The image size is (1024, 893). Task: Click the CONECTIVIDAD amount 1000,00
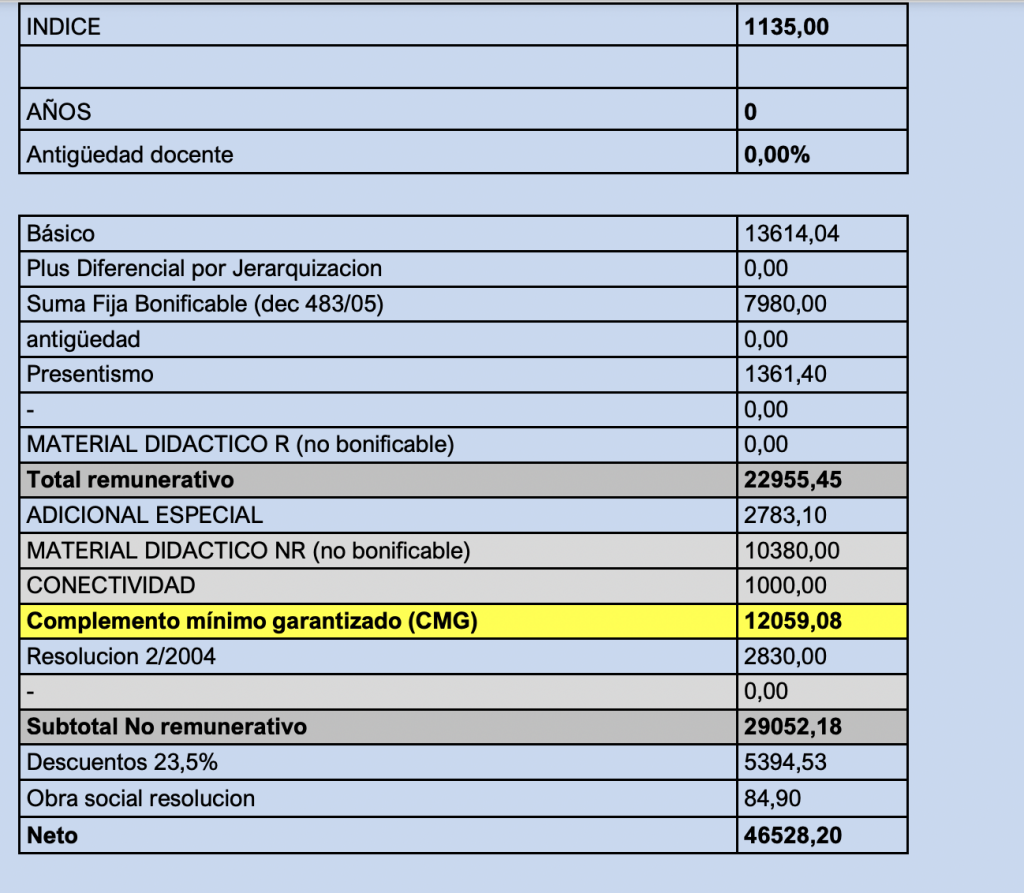click(785, 585)
